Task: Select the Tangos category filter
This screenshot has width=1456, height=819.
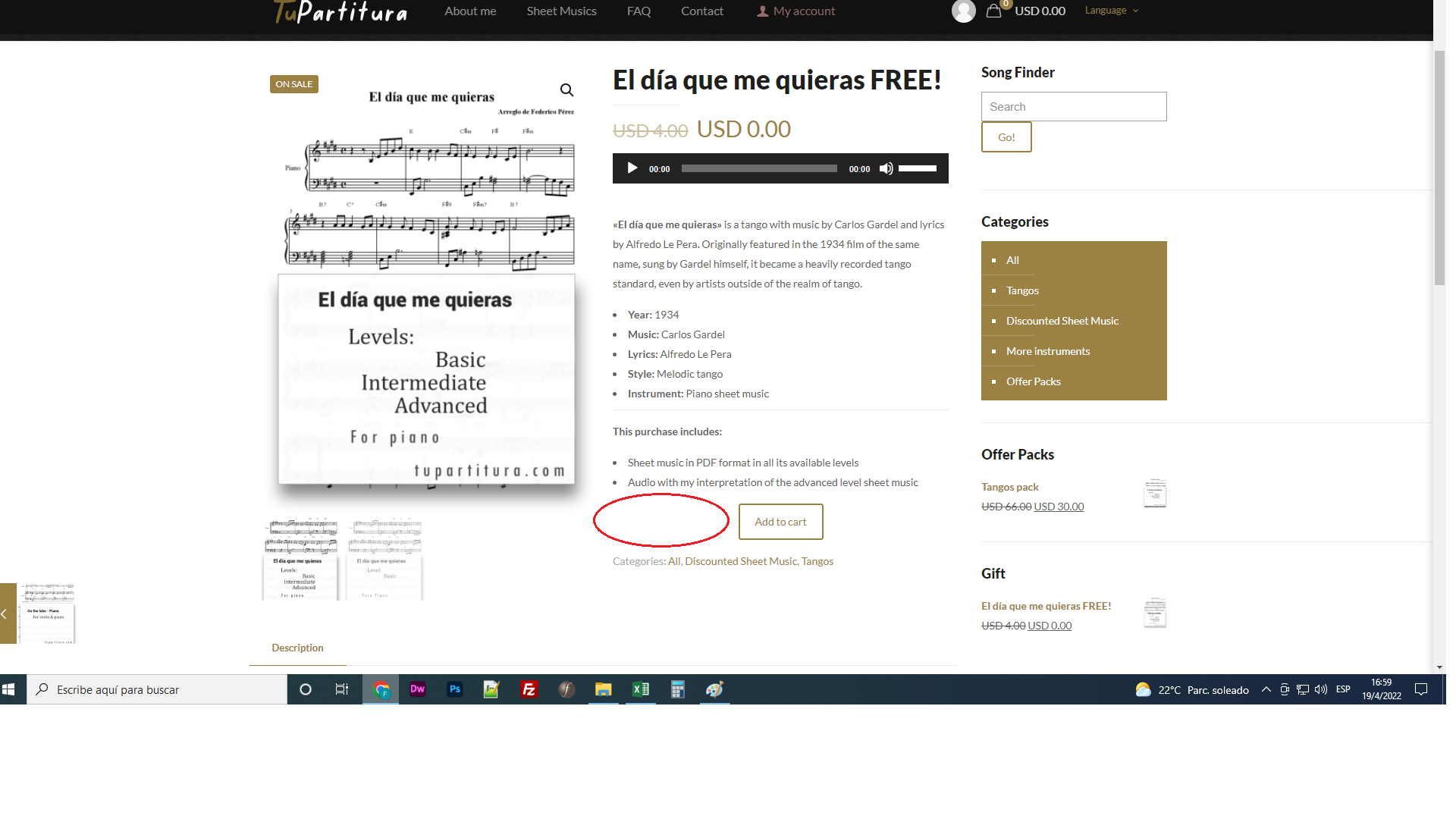Action: pyautogui.click(x=1021, y=290)
